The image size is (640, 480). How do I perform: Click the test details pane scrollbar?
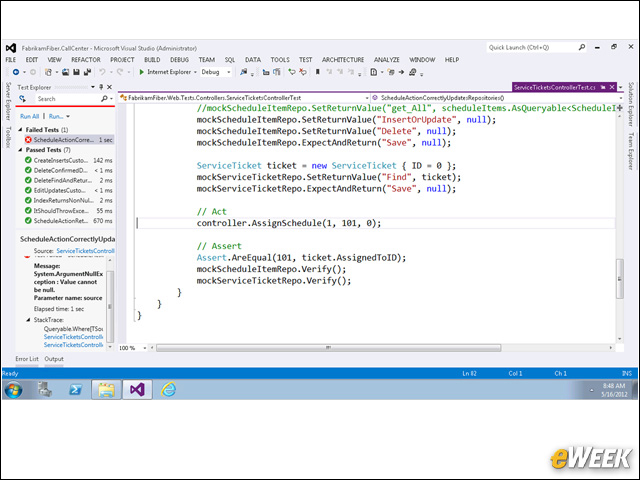pyautogui.click(x=109, y=305)
